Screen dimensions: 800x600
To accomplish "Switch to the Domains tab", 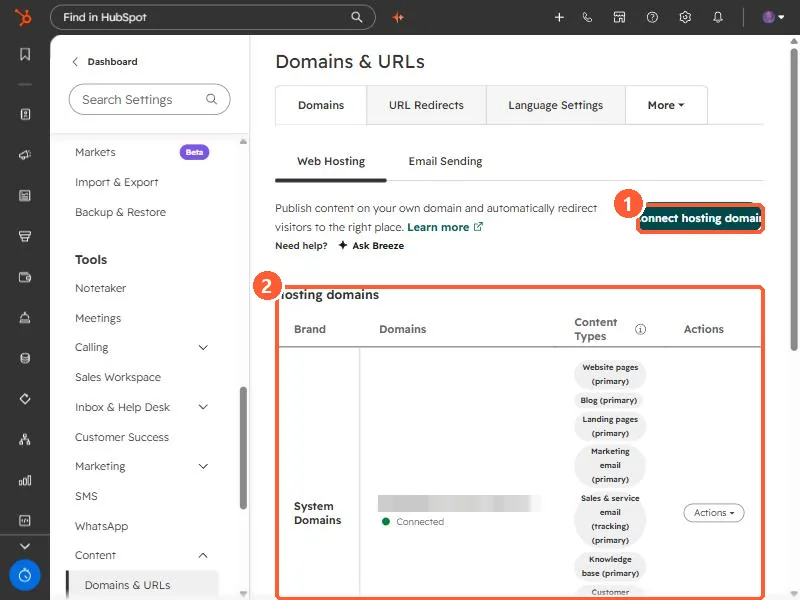I will 321,105.
